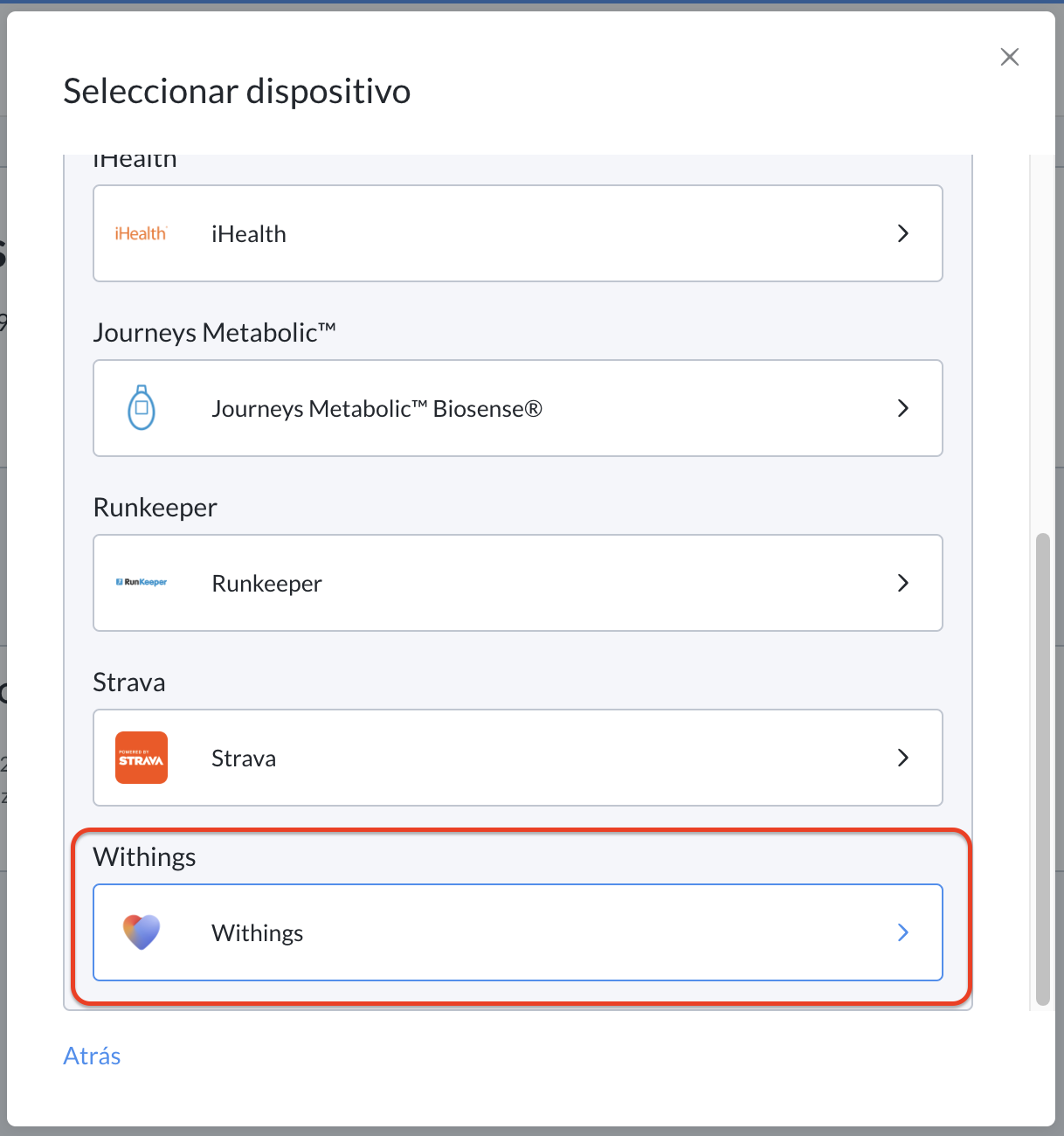Viewport: 1064px width, 1136px height.
Task: Click the Runkeeper logo icon
Action: pyautogui.click(x=142, y=582)
